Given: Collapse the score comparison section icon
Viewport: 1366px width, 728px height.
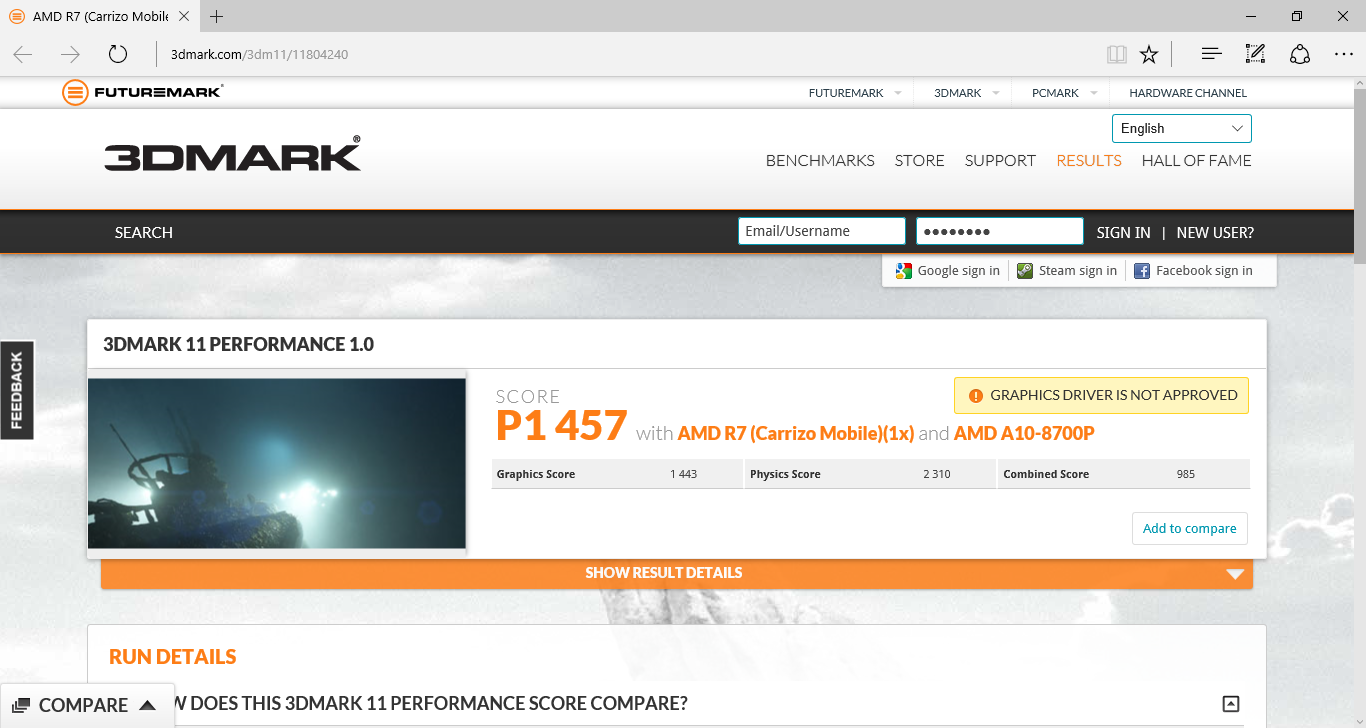Looking at the screenshot, I should coord(1231,703).
